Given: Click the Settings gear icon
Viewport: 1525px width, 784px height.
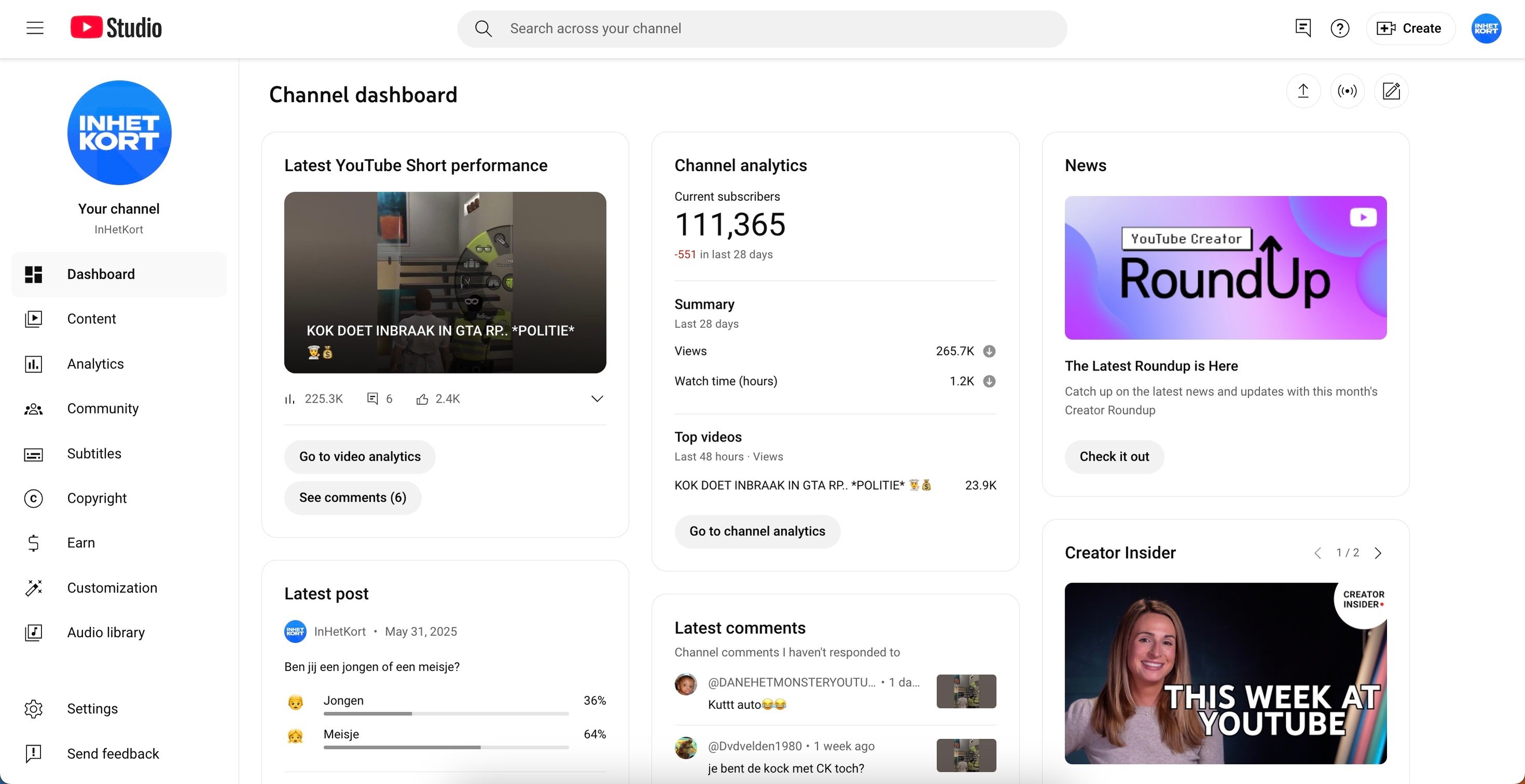Looking at the screenshot, I should click(33, 709).
